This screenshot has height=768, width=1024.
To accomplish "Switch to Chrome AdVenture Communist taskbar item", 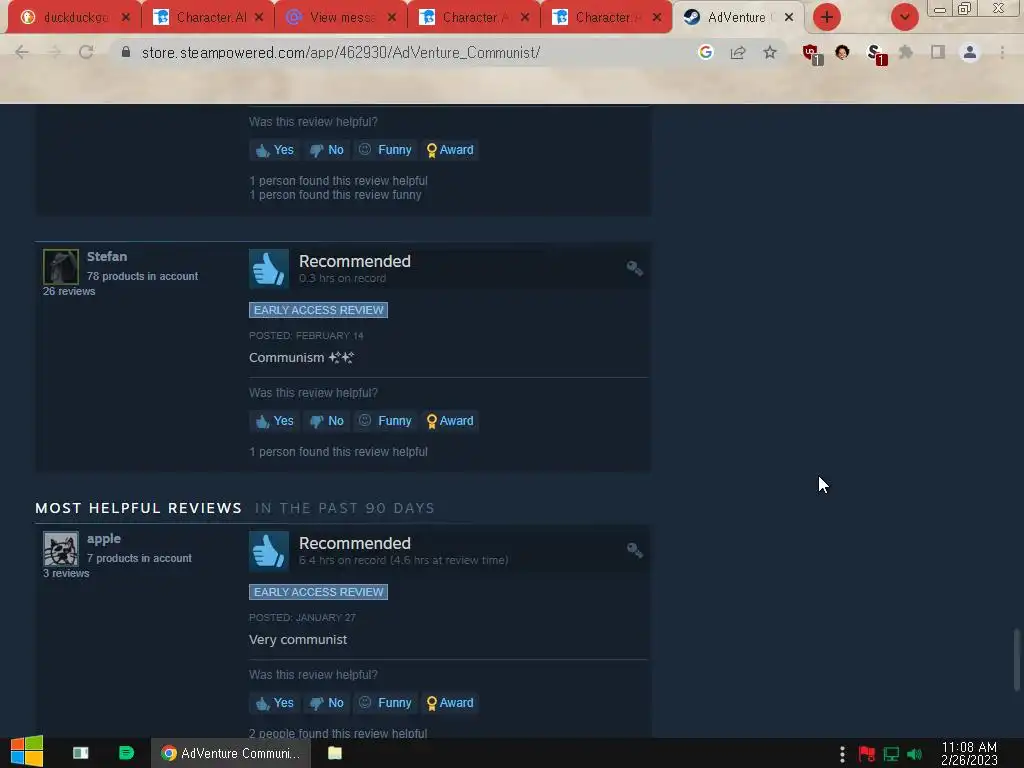I will [231, 753].
